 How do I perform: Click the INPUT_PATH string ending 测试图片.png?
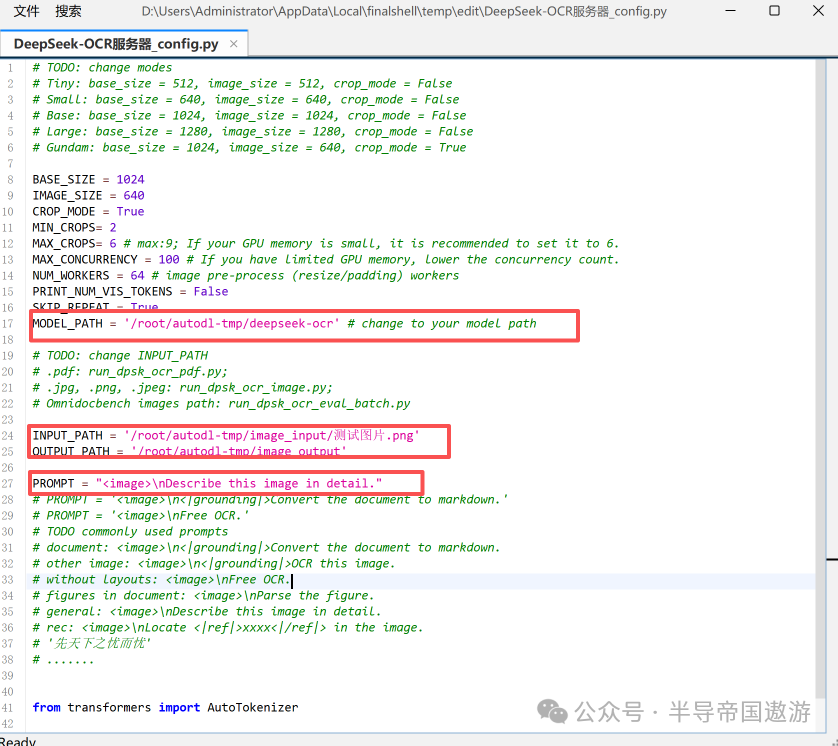click(x=271, y=436)
